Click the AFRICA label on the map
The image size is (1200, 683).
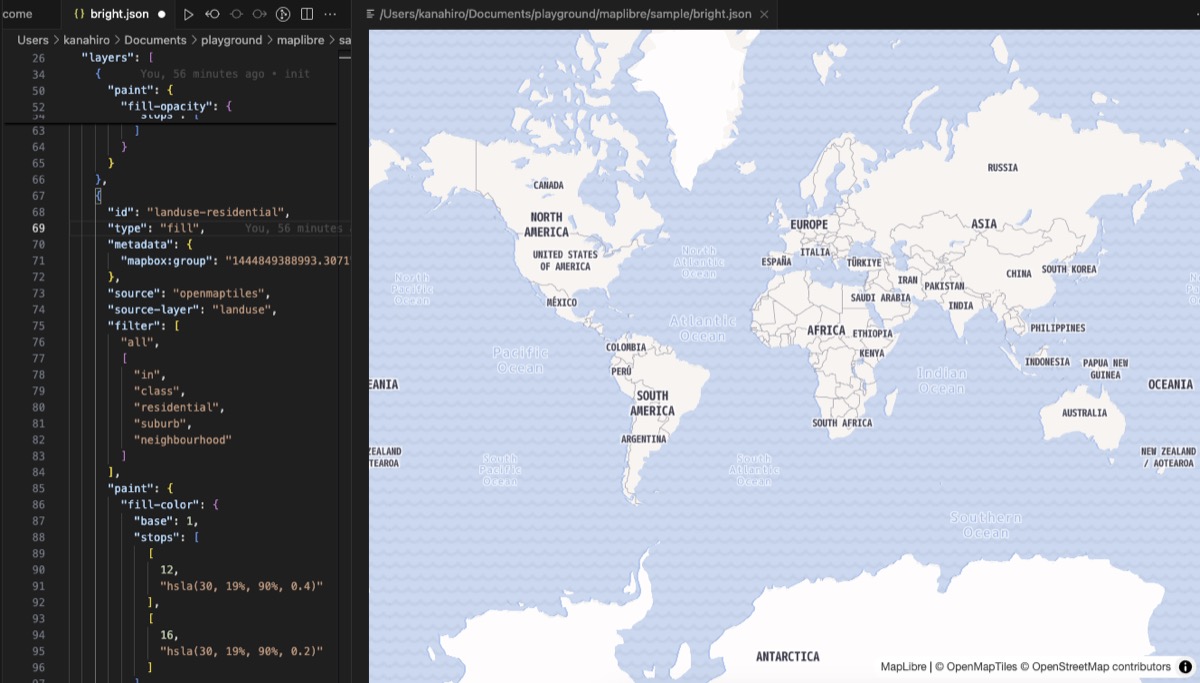pyautogui.click(x=826, y=330)
